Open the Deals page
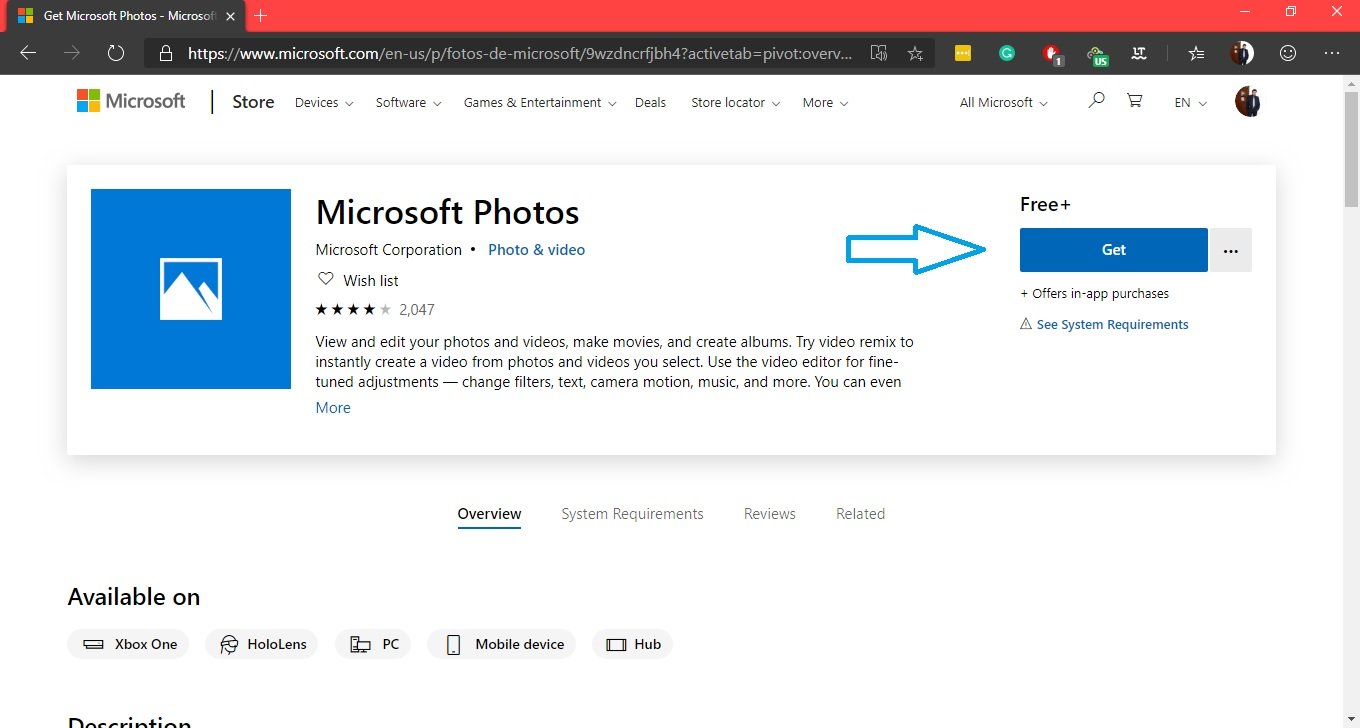The height and width of the screenshot is (728, 1360). pos(650,102)
